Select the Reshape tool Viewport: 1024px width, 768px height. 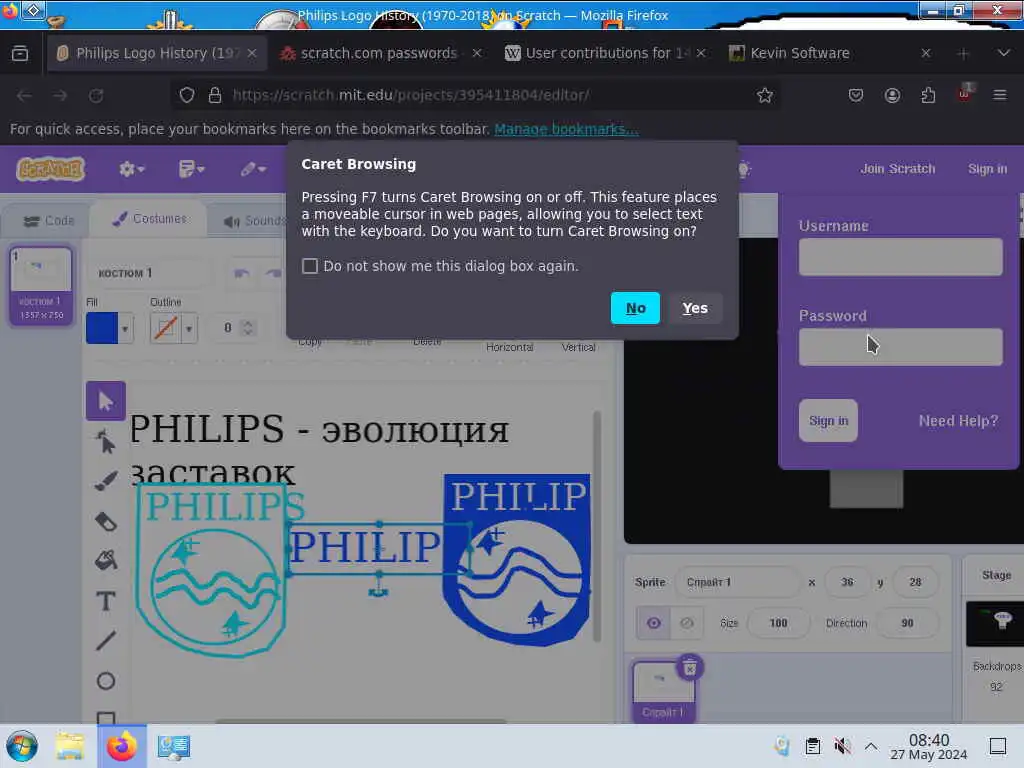click(106, 442)
